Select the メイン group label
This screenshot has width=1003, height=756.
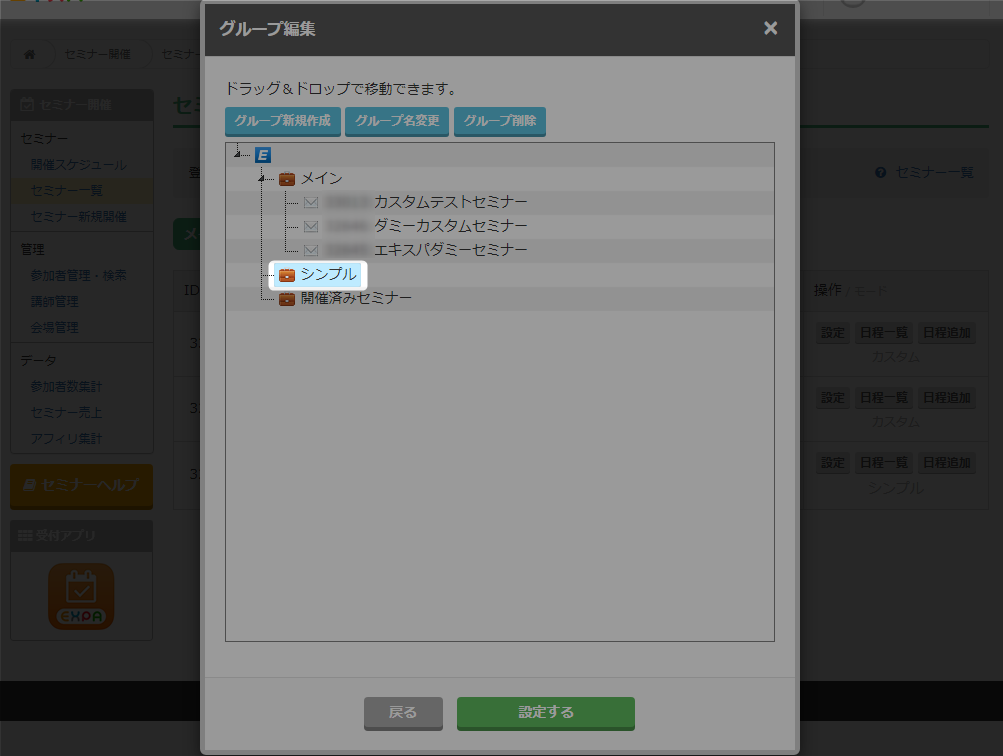point(322,178)
